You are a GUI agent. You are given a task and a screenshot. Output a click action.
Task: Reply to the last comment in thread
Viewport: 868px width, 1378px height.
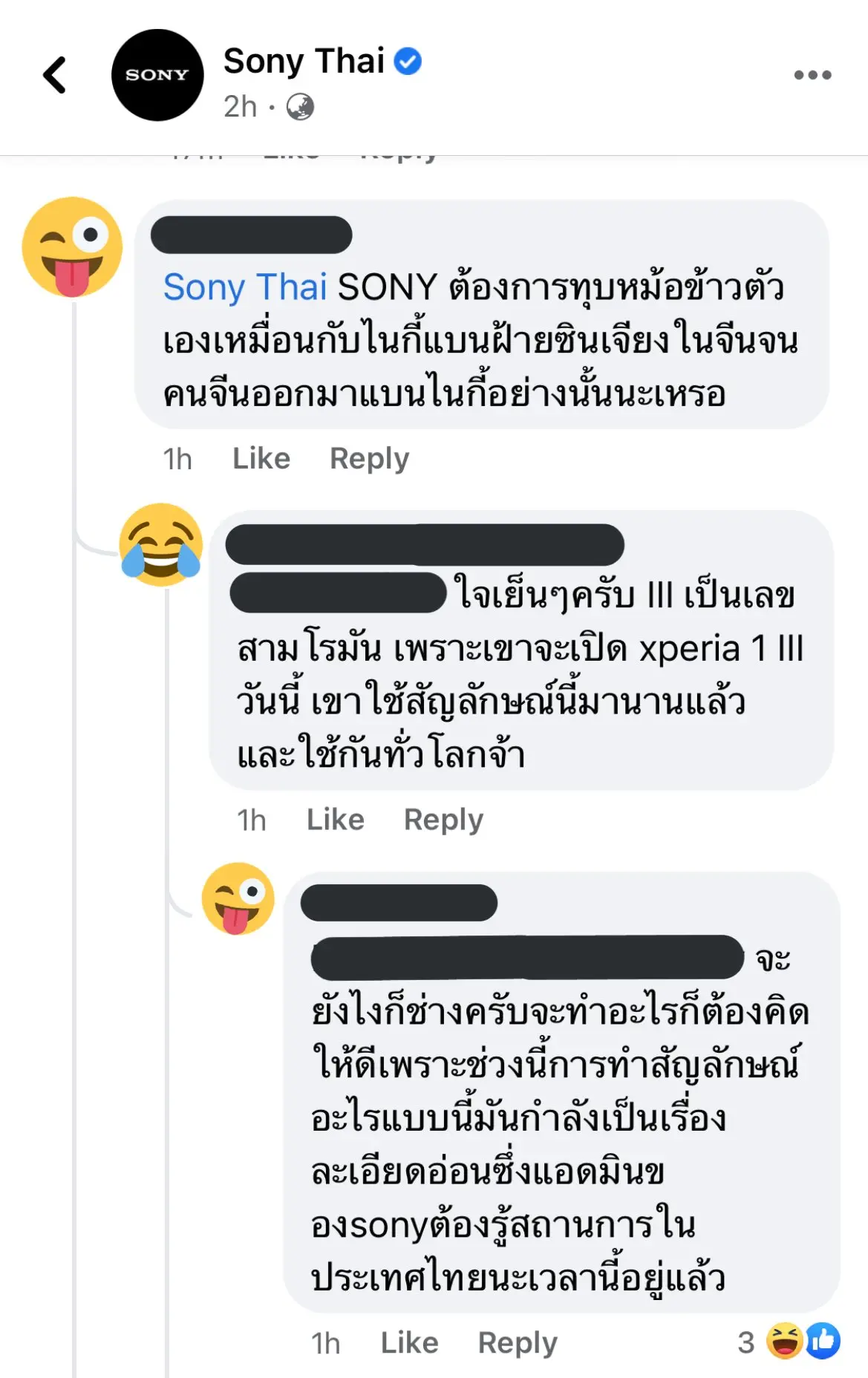coord(518,1342)
